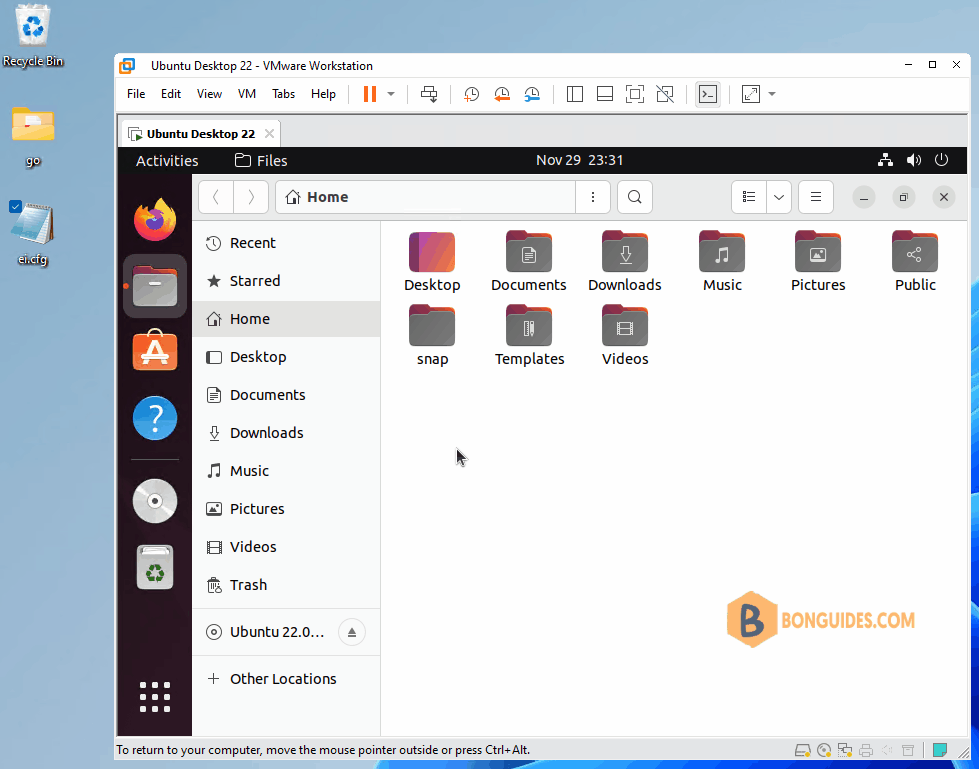This screenshot has width=979, height=769.
Task: Toggle the VMware library sidebar
Action: [x=574, y=94]
